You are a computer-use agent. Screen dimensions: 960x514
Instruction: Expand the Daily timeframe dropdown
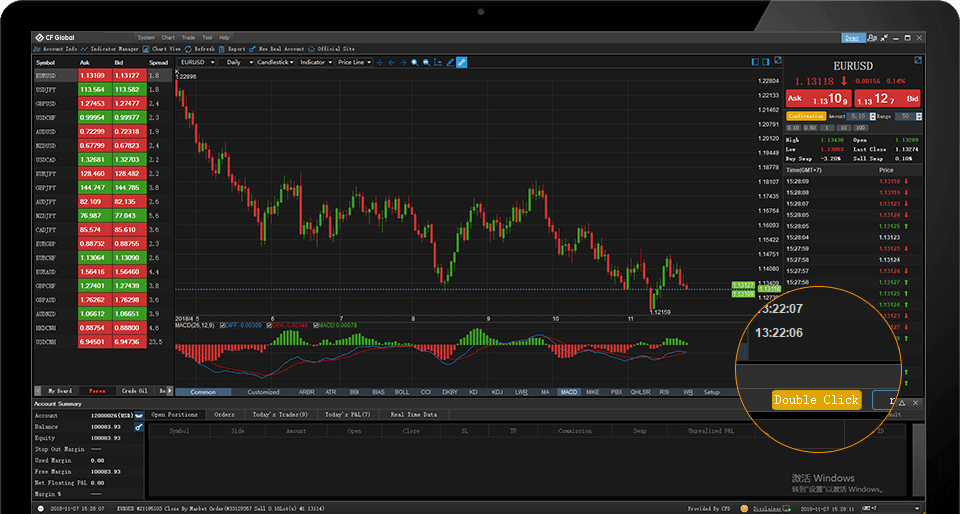coord(238,62)
